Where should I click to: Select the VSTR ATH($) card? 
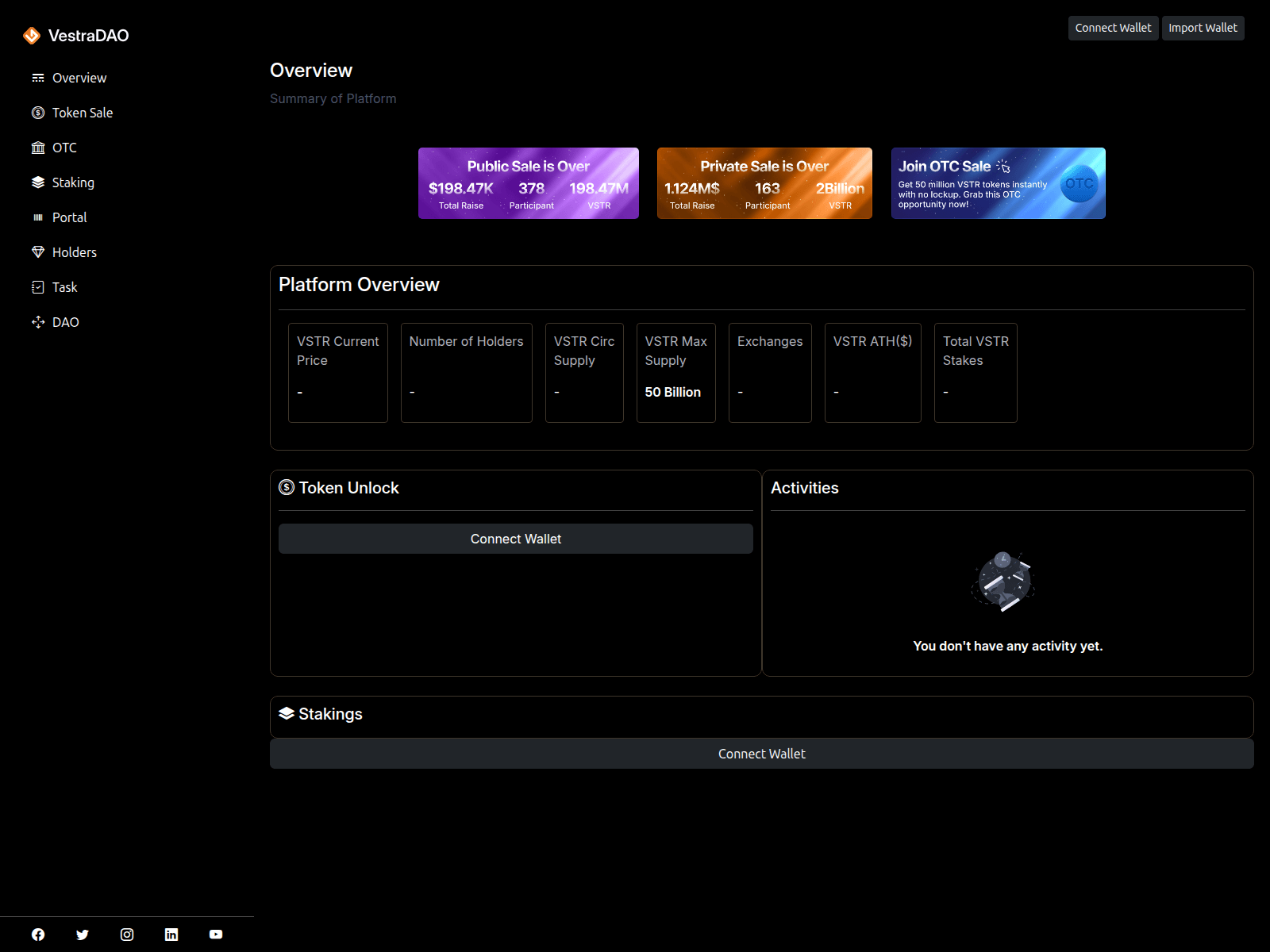pyautogui.click(x=873, y=373)
